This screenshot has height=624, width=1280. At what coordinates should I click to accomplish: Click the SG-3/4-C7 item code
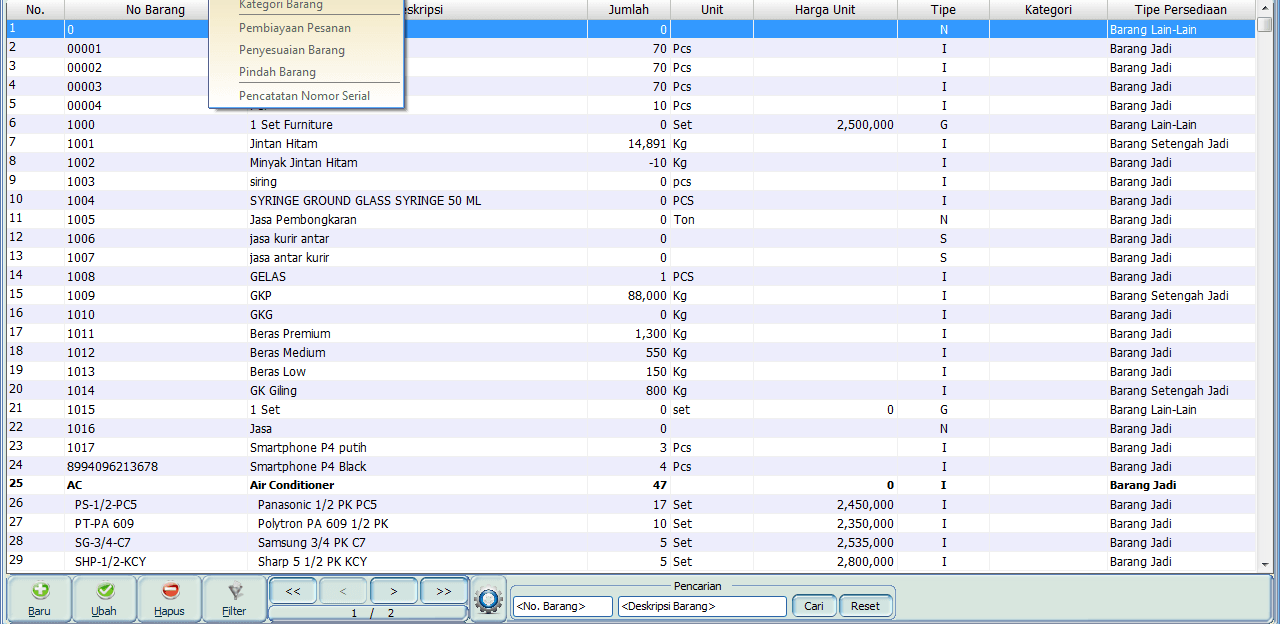point(103,543)
